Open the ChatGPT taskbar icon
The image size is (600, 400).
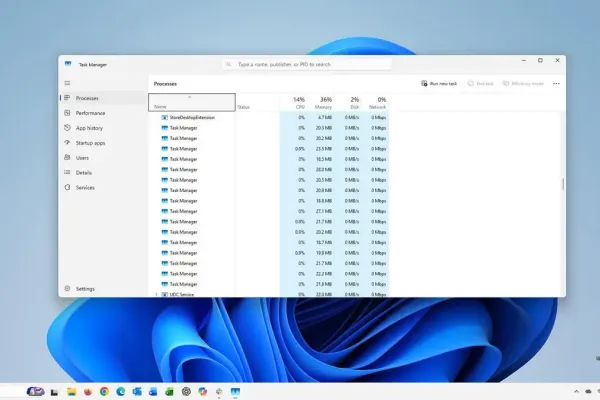(186, 392)
